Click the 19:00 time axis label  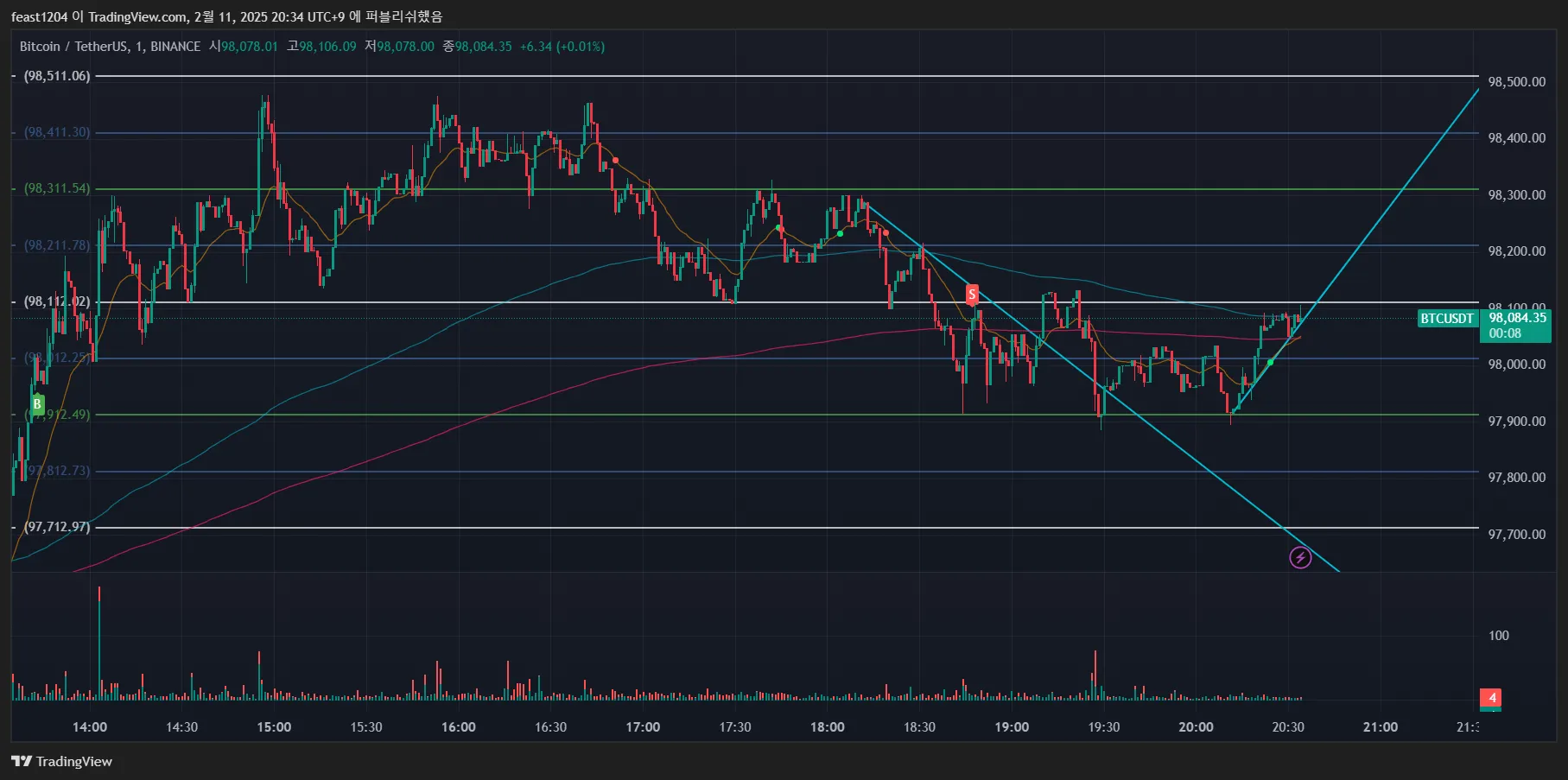point(1012,727)
